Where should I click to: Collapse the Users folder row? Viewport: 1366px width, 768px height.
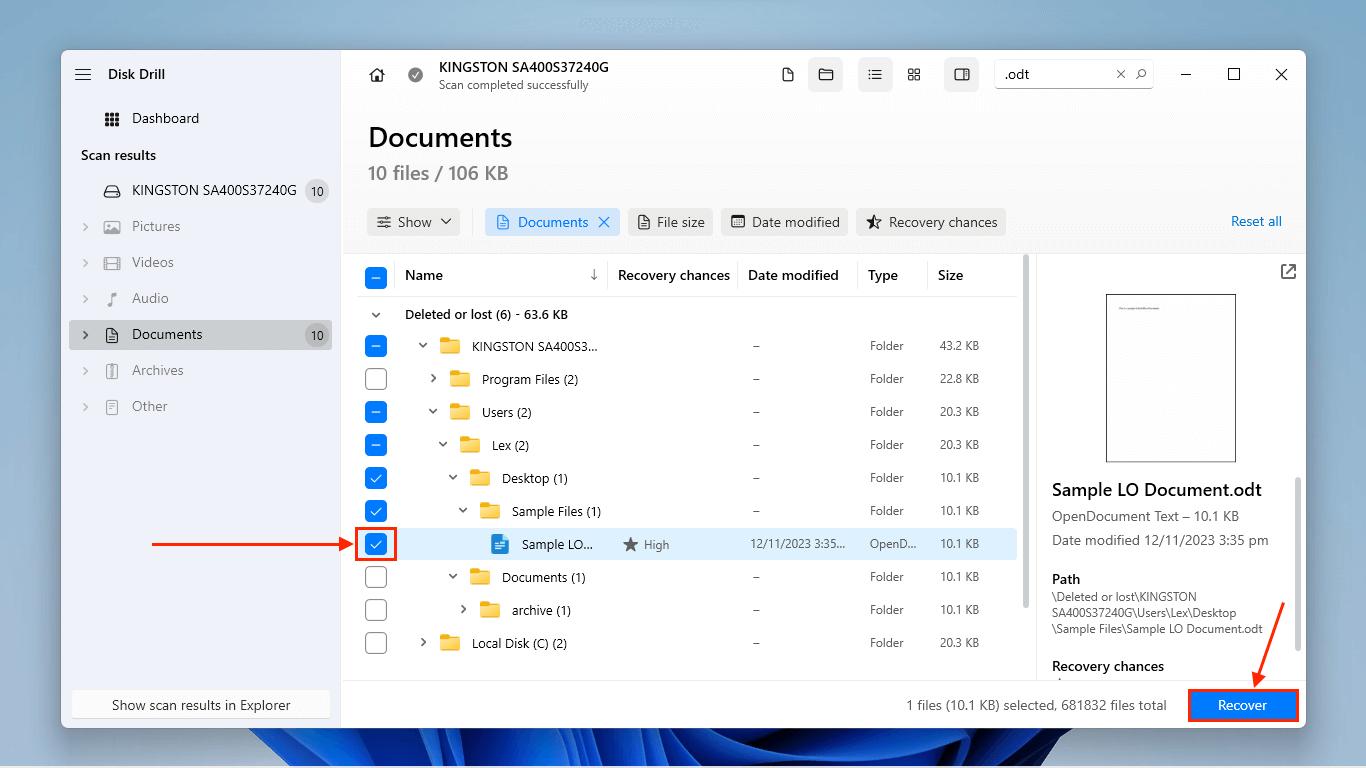(x=433, y=412)
